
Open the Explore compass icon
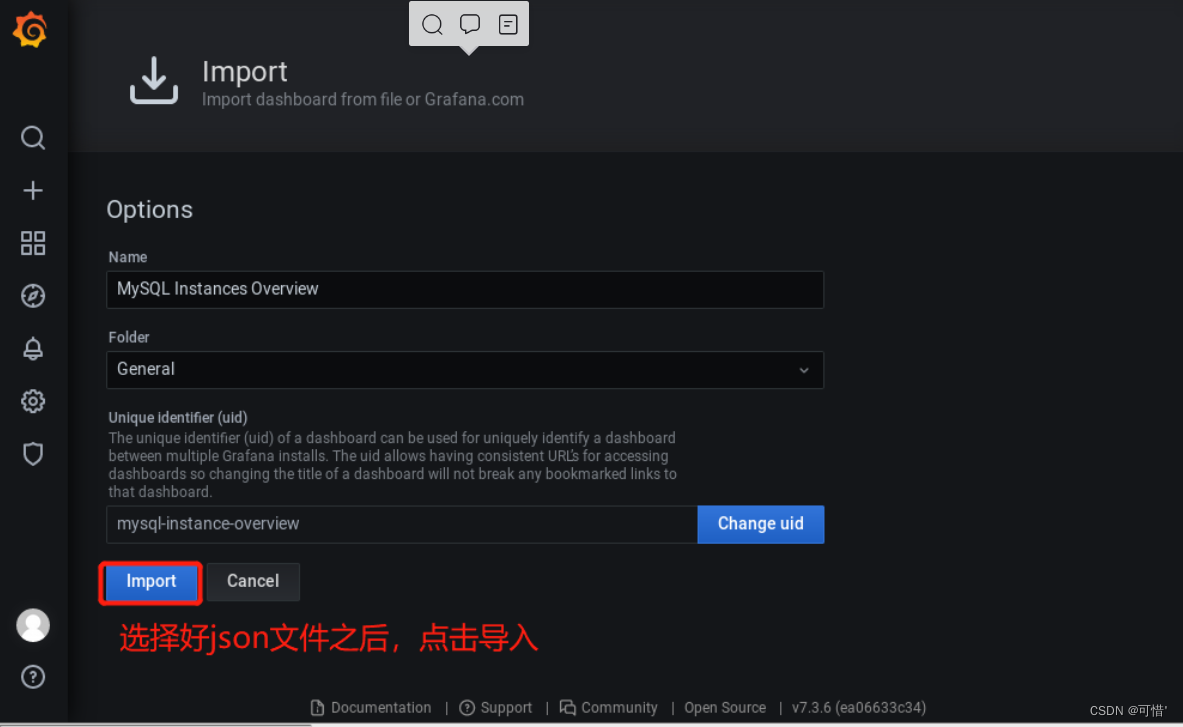point(32,296)
